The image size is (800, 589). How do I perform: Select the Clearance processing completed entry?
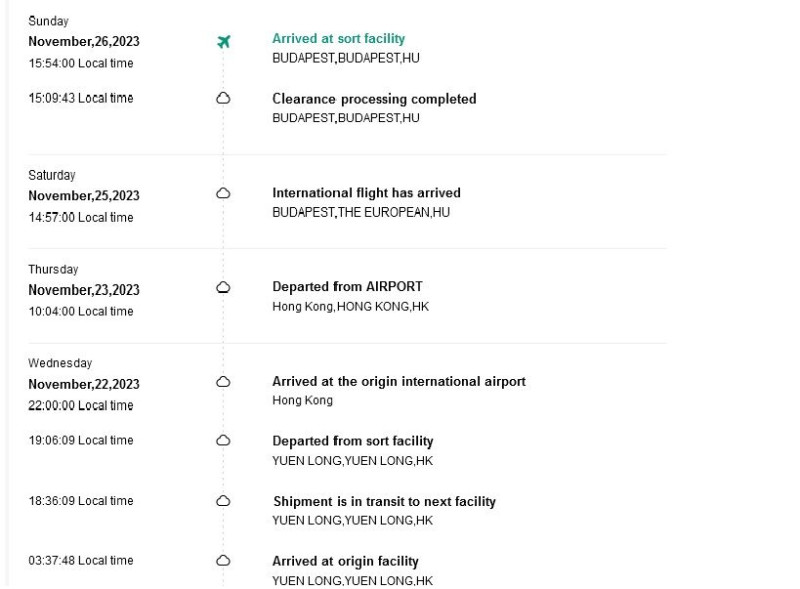[x=374, y=99]
